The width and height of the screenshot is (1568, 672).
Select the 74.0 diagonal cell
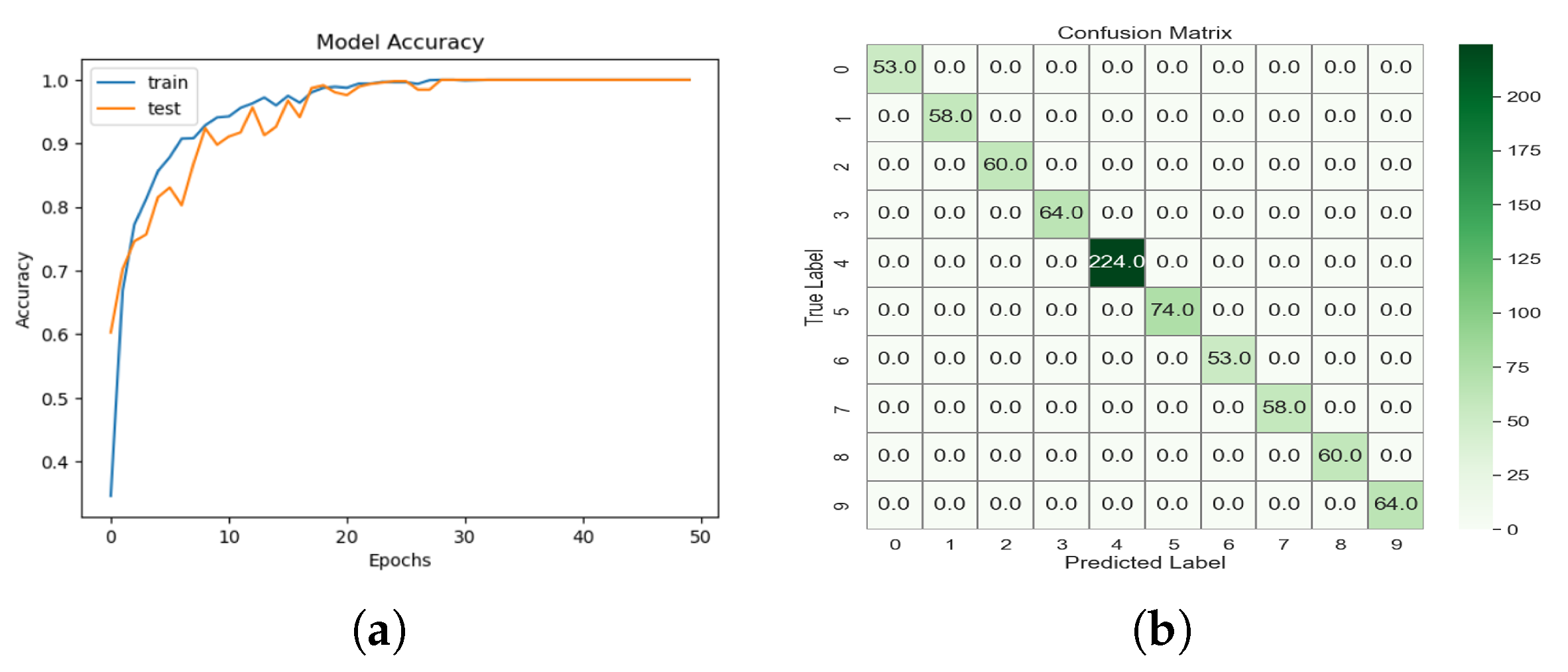[1172, 310]
